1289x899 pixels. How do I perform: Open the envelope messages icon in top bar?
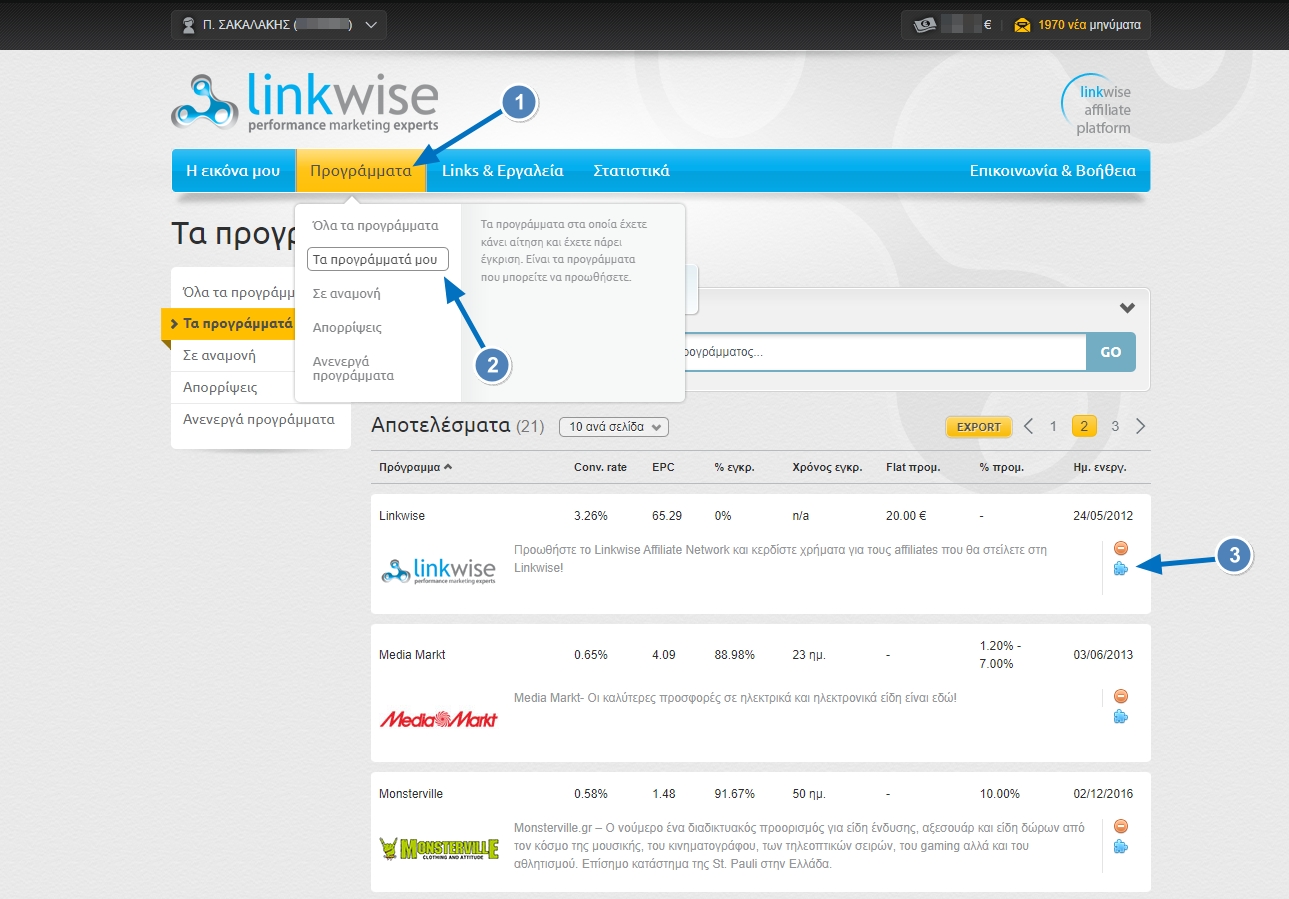(1022, 25)
